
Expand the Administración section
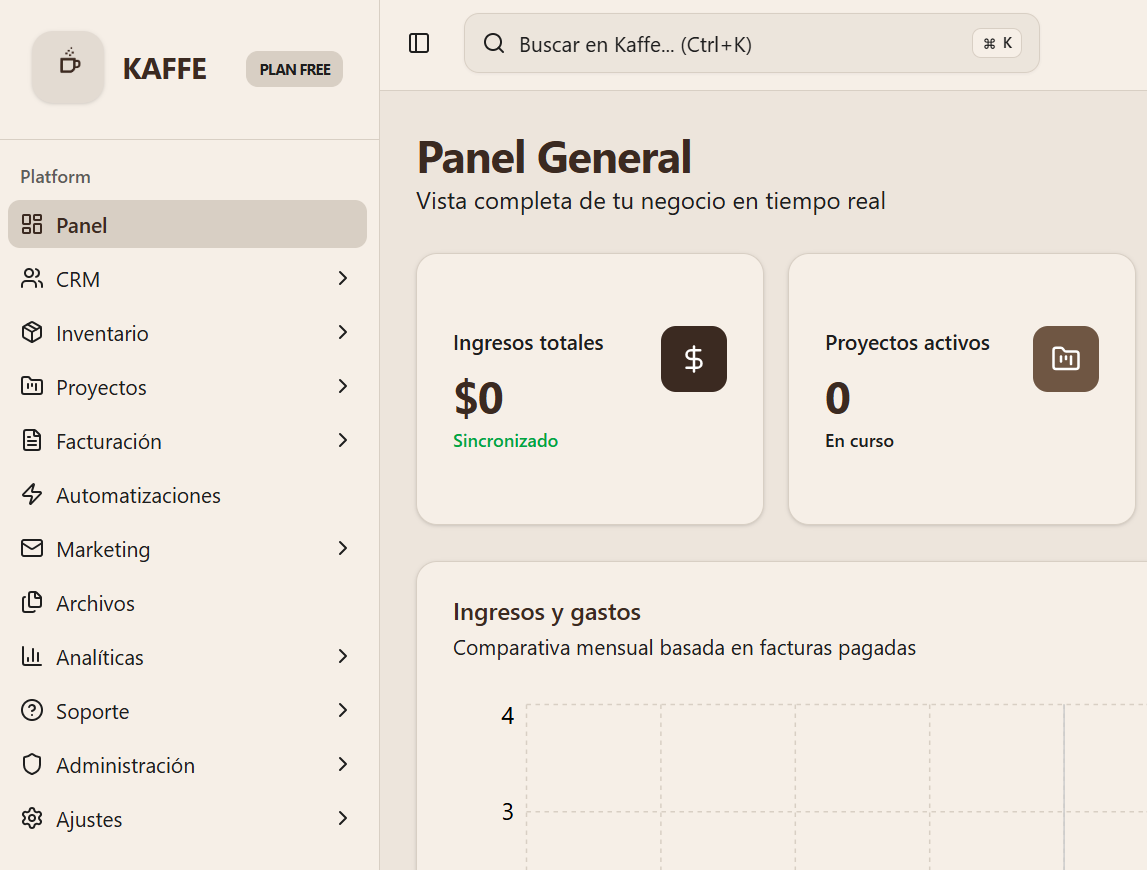tap(343, 765)
